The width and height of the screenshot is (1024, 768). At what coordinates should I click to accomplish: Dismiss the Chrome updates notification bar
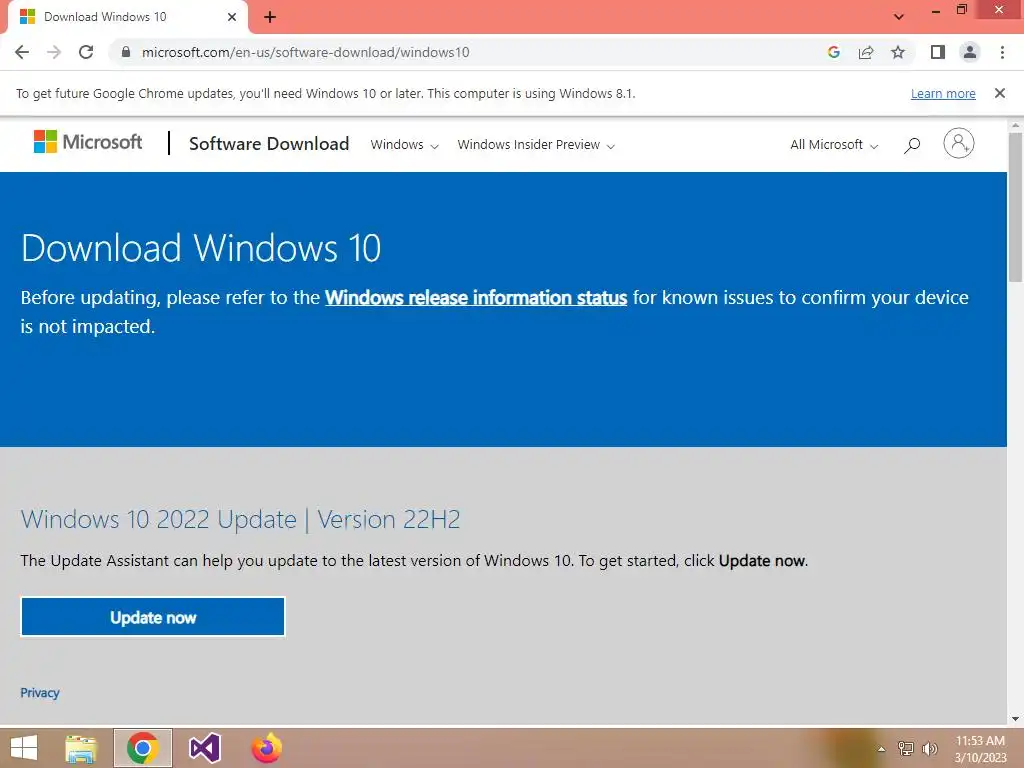point(999,93)
